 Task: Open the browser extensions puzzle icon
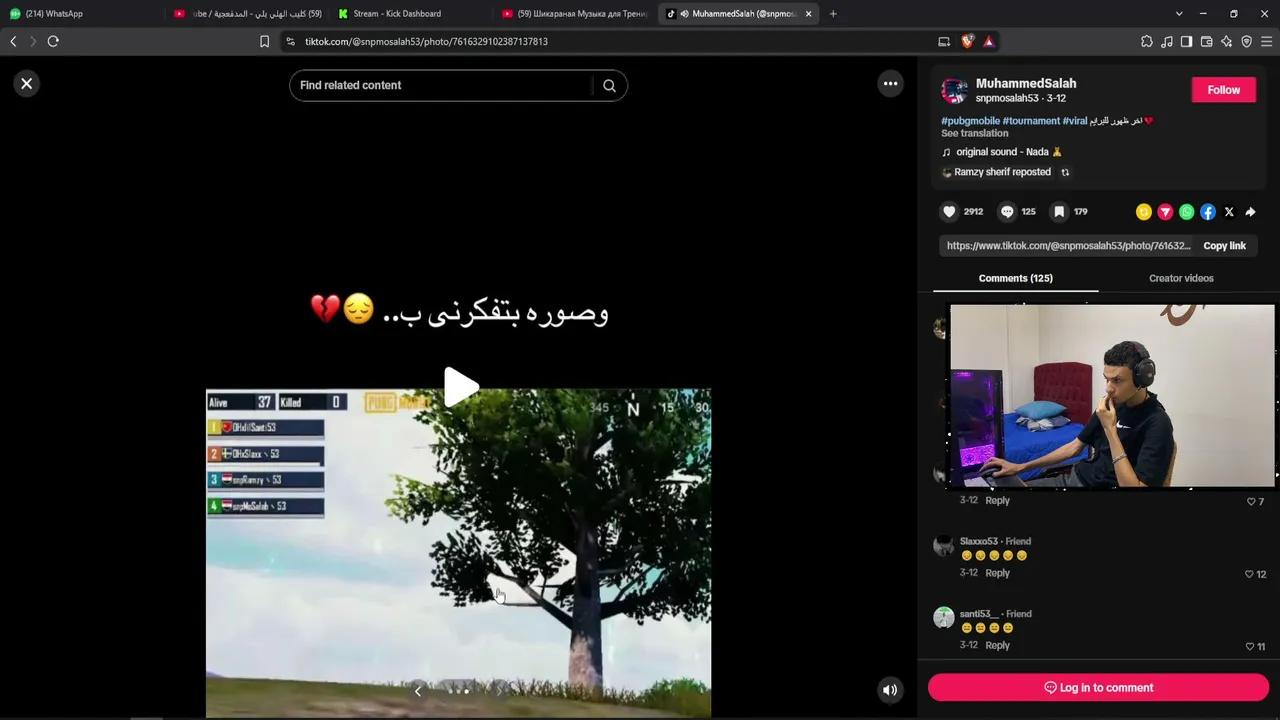click(x=1147, y=41)
